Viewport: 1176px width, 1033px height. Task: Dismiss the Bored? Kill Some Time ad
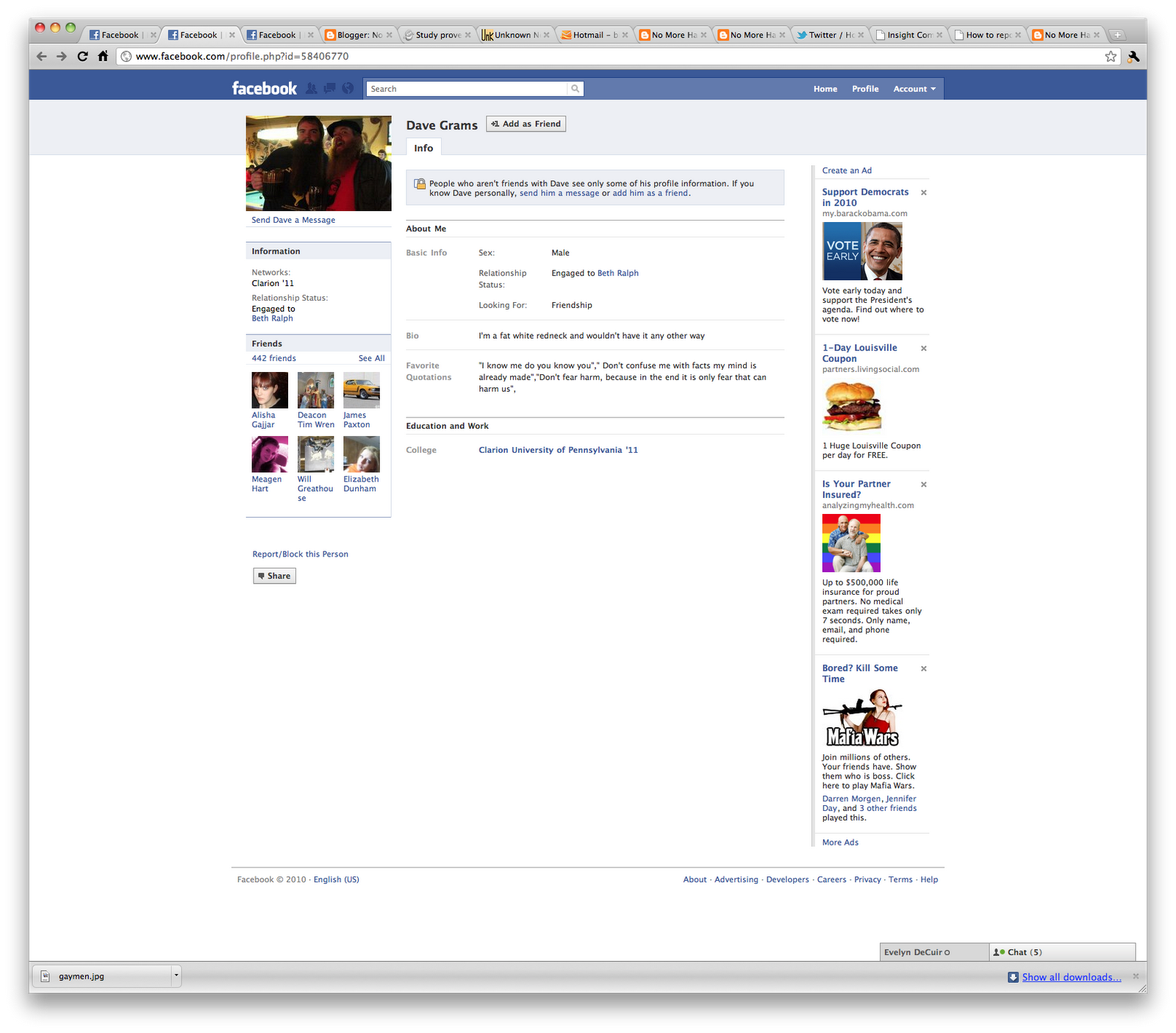[924, 669]
